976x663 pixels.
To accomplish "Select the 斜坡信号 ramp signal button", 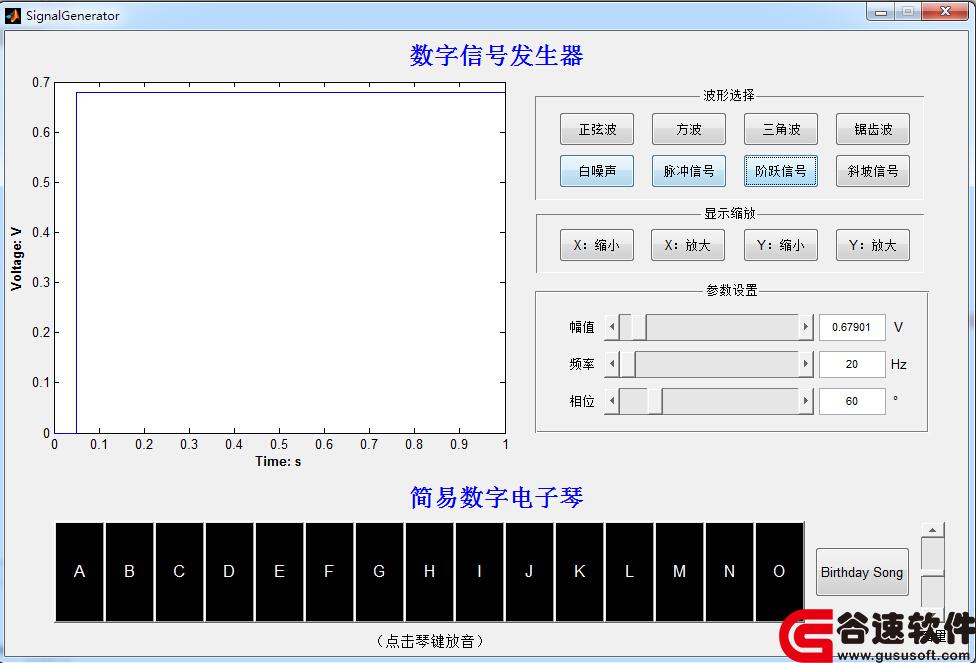I will click(873, 171).
